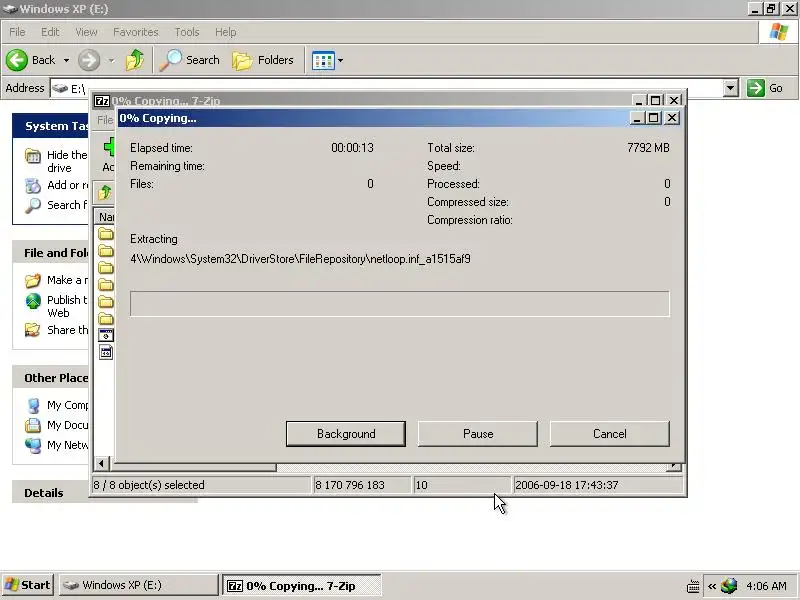
Task: Open the Edit menu in Explorer
Action: pos(50,32)
